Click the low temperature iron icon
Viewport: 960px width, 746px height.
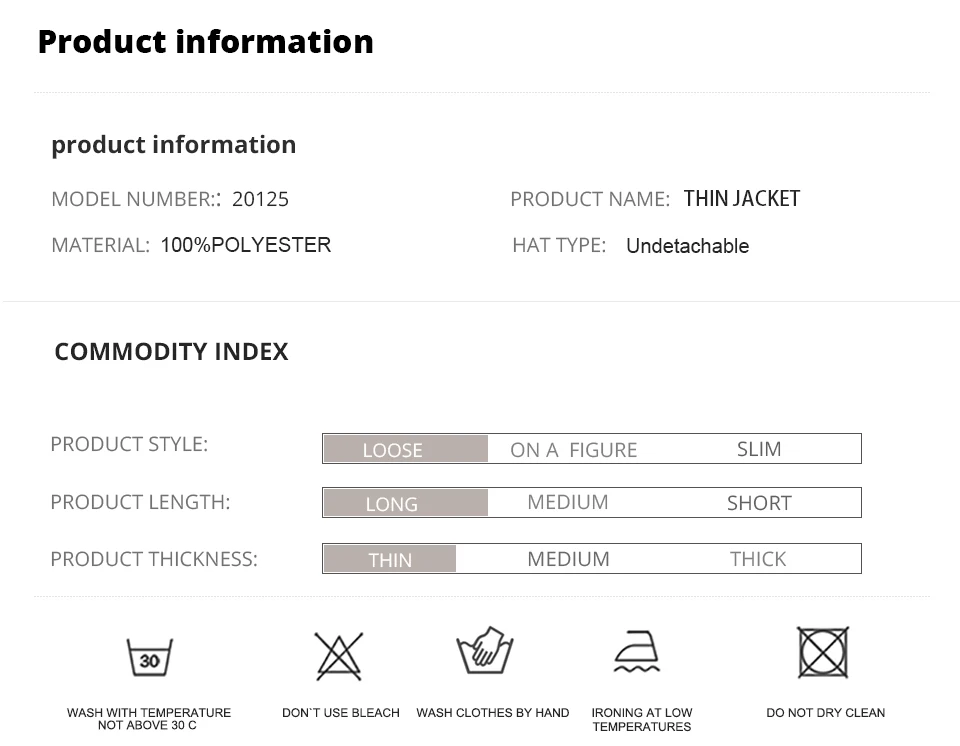click(637, 652)
